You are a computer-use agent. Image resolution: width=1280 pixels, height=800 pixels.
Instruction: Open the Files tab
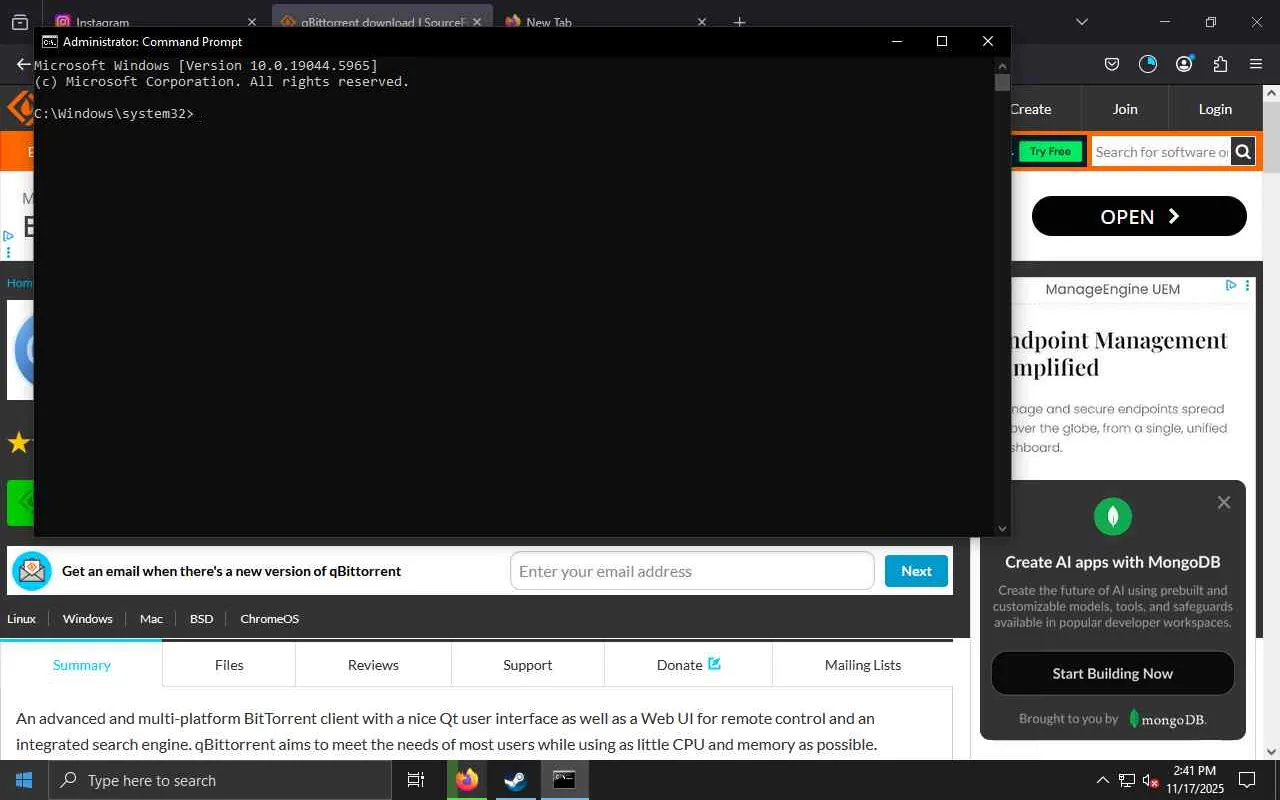[x=229, y=665]
